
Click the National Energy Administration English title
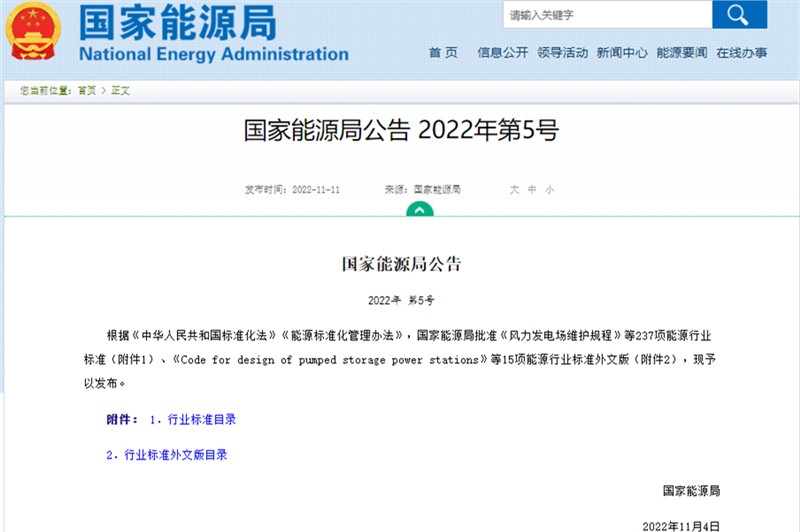tap(213, 54)
